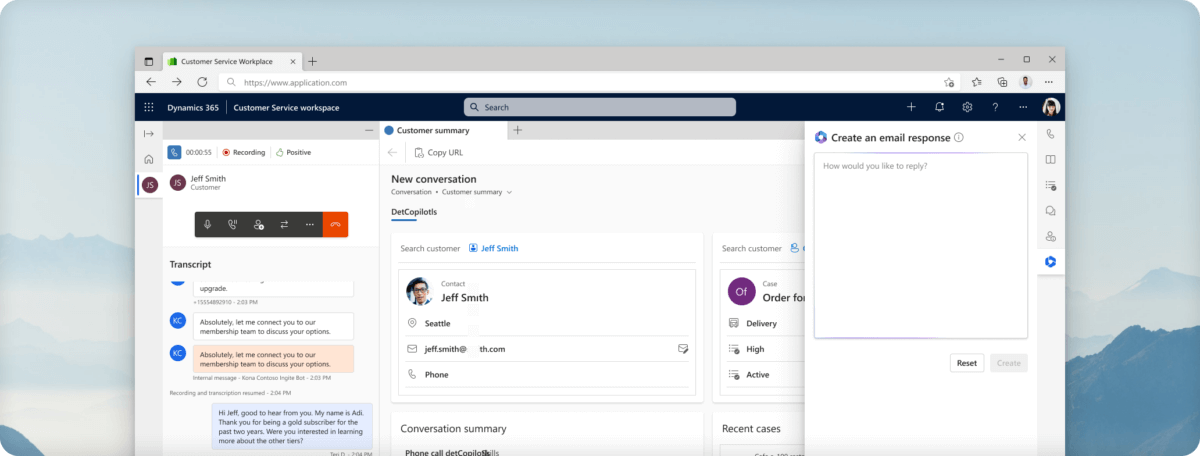Open the Home icon in left sidebar
Image resolution: width=1200 pixels, height=456 pixels.
click(149, 159)
